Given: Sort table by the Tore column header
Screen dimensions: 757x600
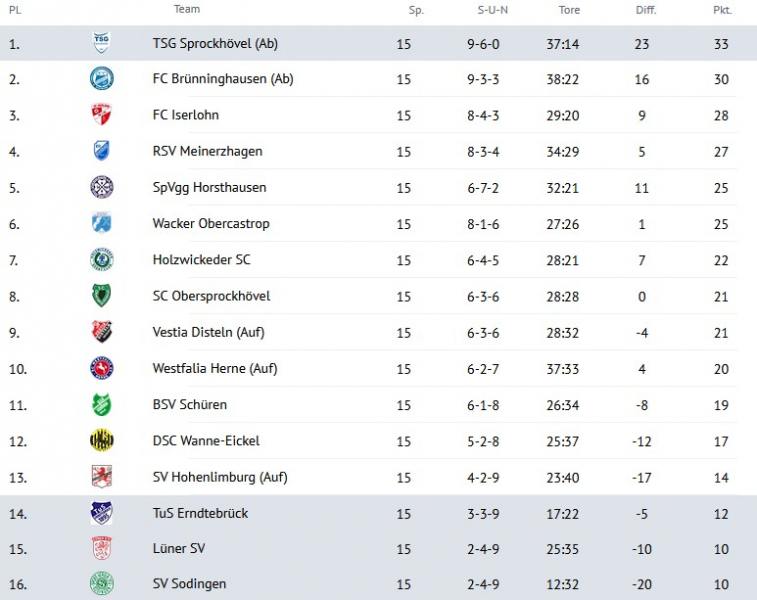Looking at the screenshot, I should [x=569, y=10].
